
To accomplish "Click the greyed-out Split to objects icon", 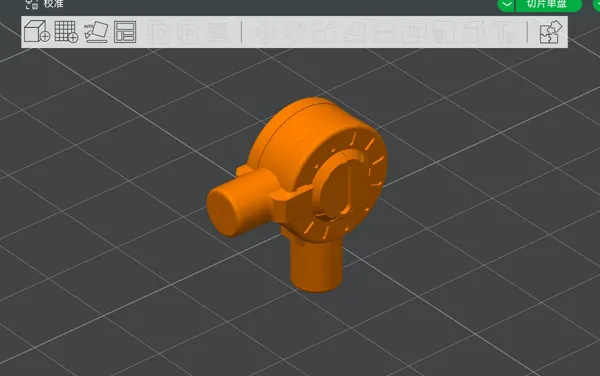I will (159, 32).
